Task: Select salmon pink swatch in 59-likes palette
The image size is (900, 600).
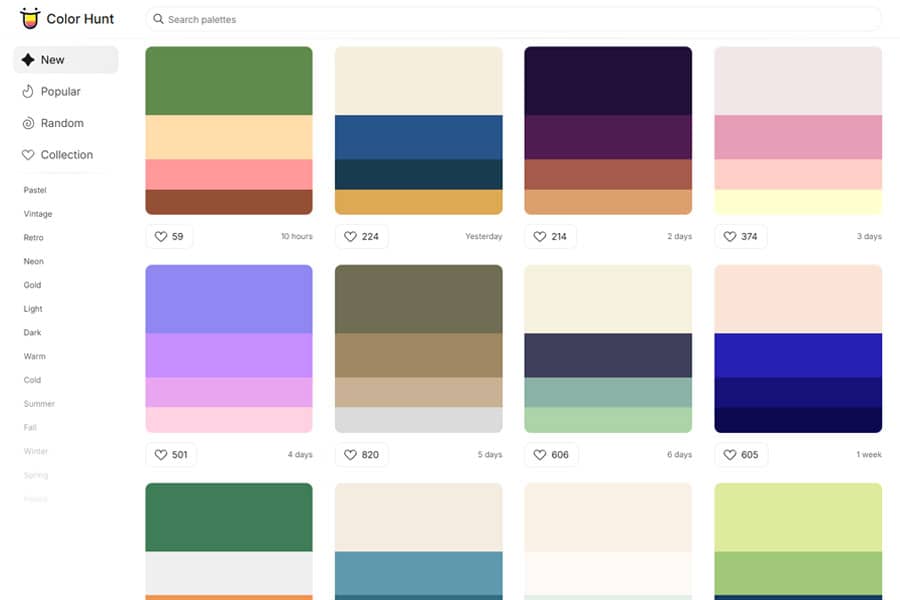Action: 229,175
